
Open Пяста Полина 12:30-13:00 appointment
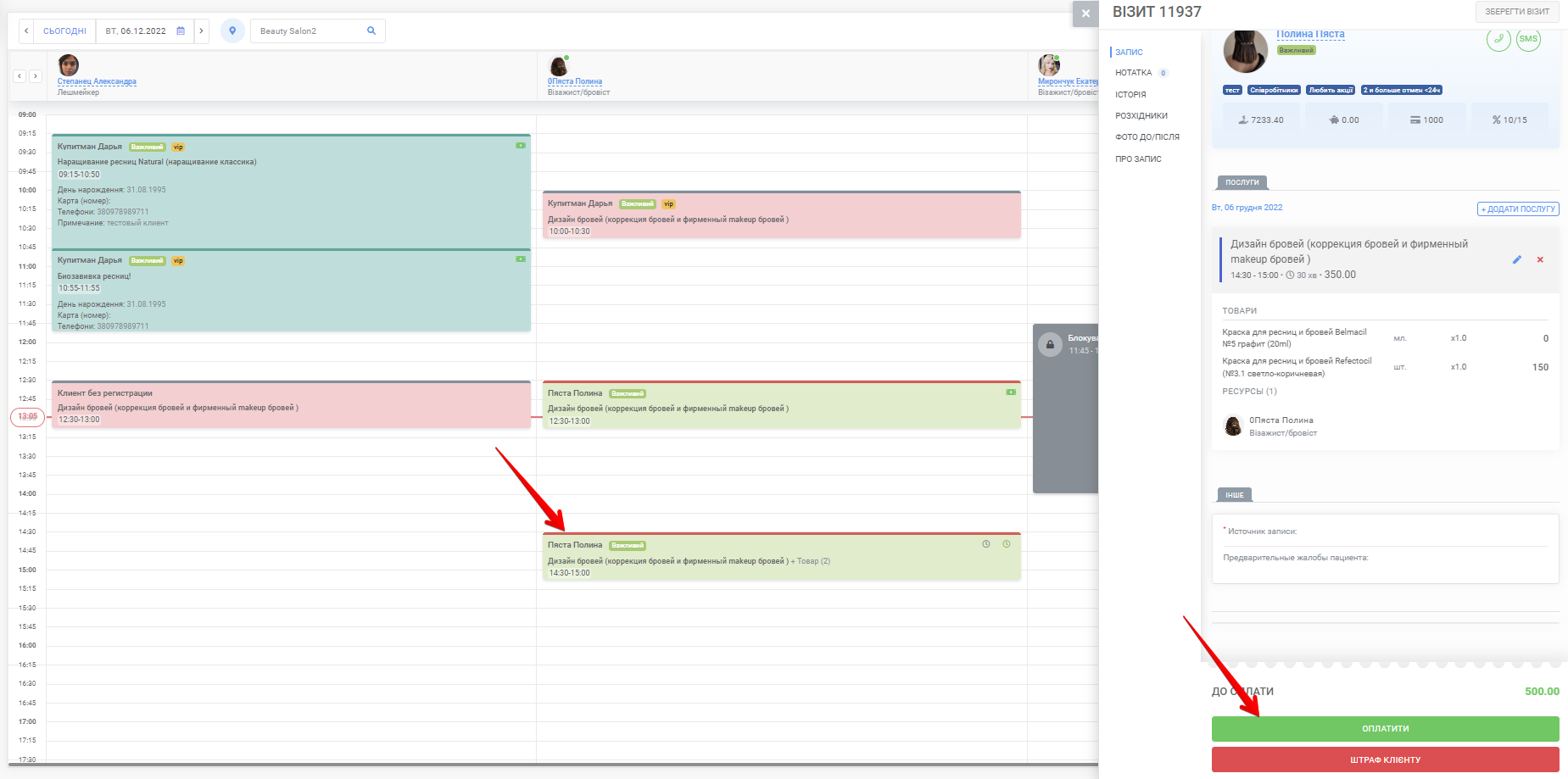coord(782,405)
